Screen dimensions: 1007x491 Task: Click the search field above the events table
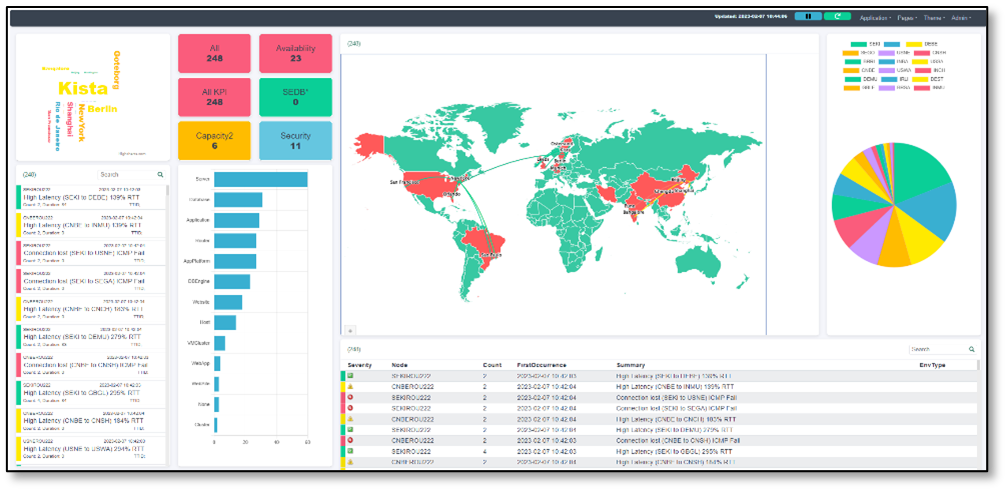click(937, 349)
